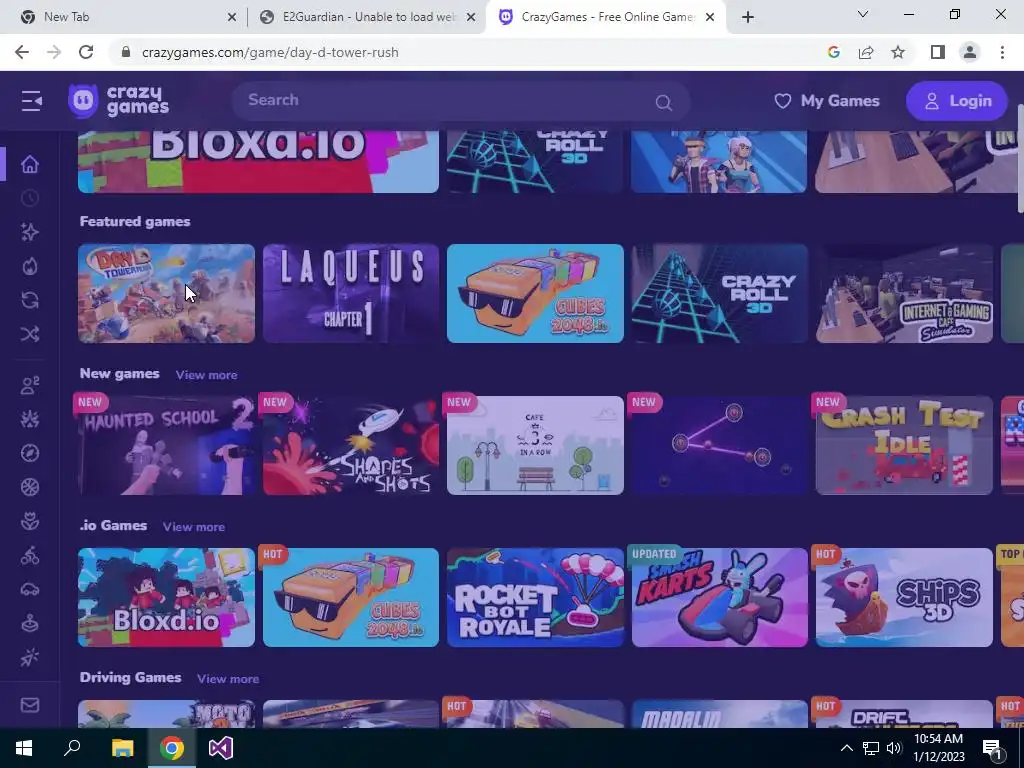Viewport: 1024px width, 768px height.
Task: Open Crash Test Idle game
Action: coord(904,445)
